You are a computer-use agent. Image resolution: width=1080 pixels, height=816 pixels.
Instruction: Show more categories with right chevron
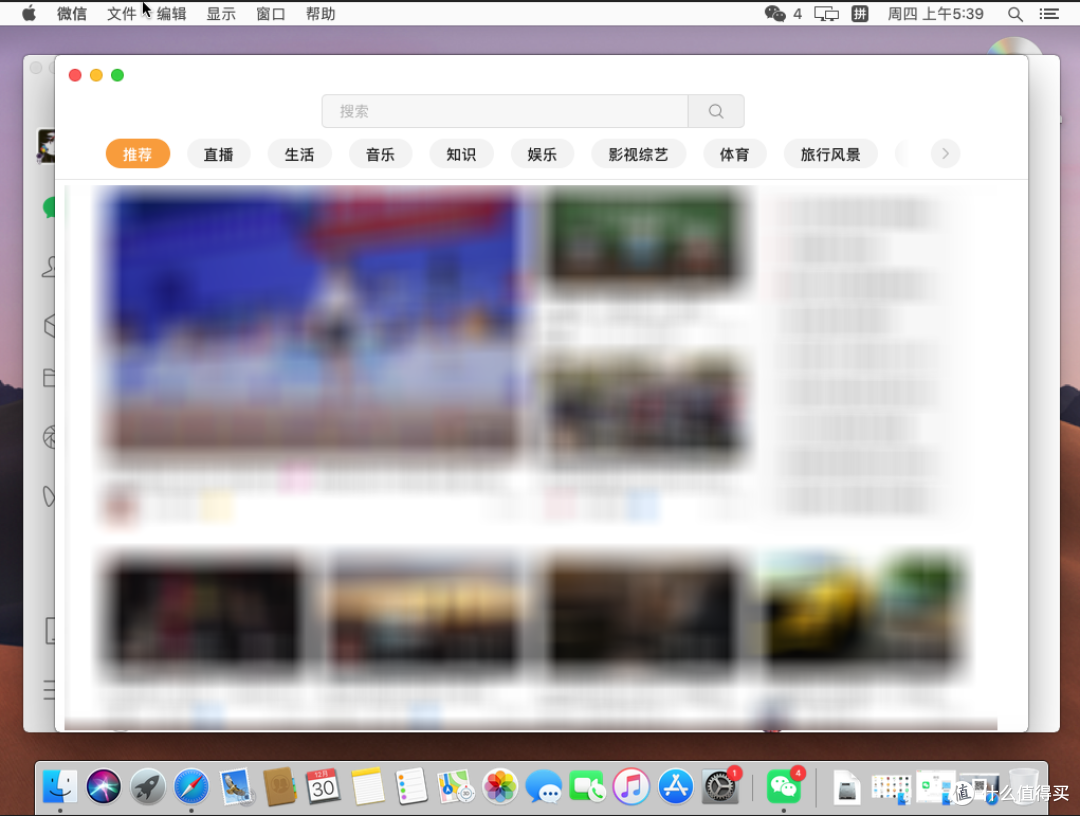(x=945, y=154)
